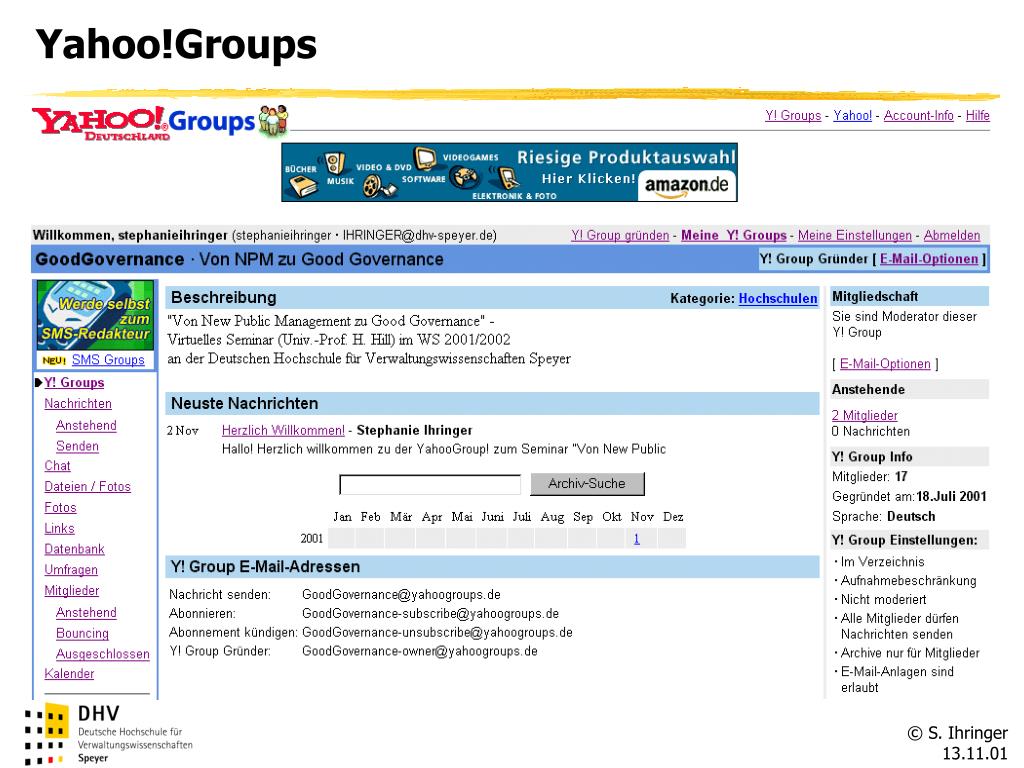Open Anstehend under Mitglieder
The width and height of the screenshot is (1024, 768).
pos(86,613)
